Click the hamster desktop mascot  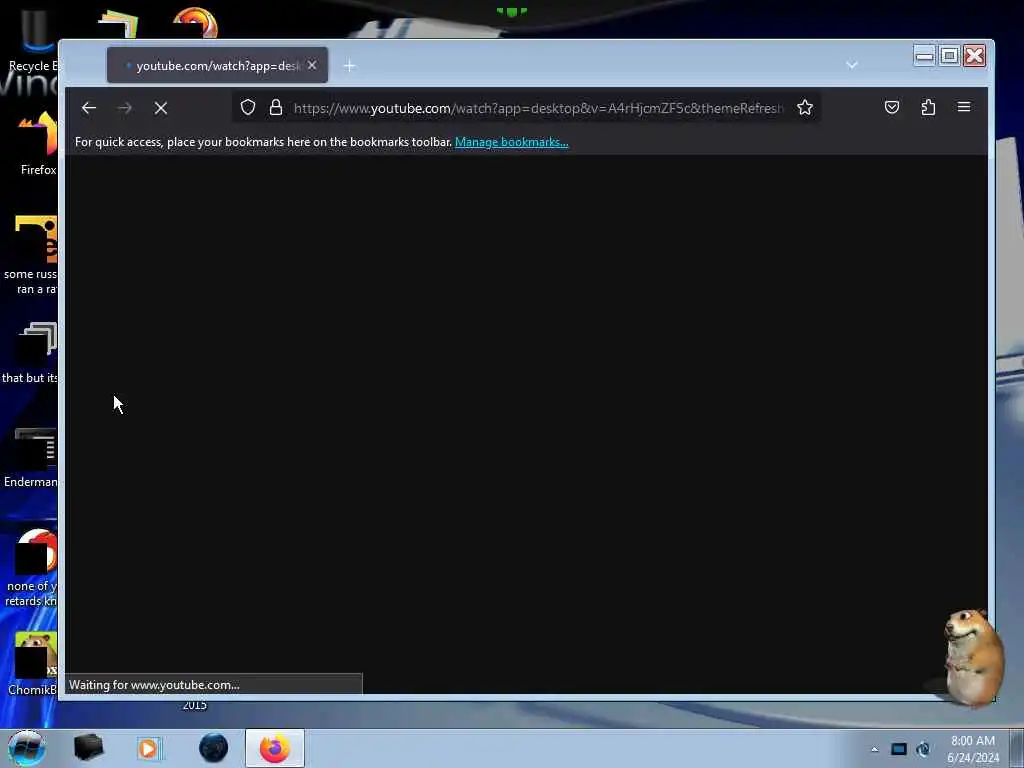click(x=972, y=657)
